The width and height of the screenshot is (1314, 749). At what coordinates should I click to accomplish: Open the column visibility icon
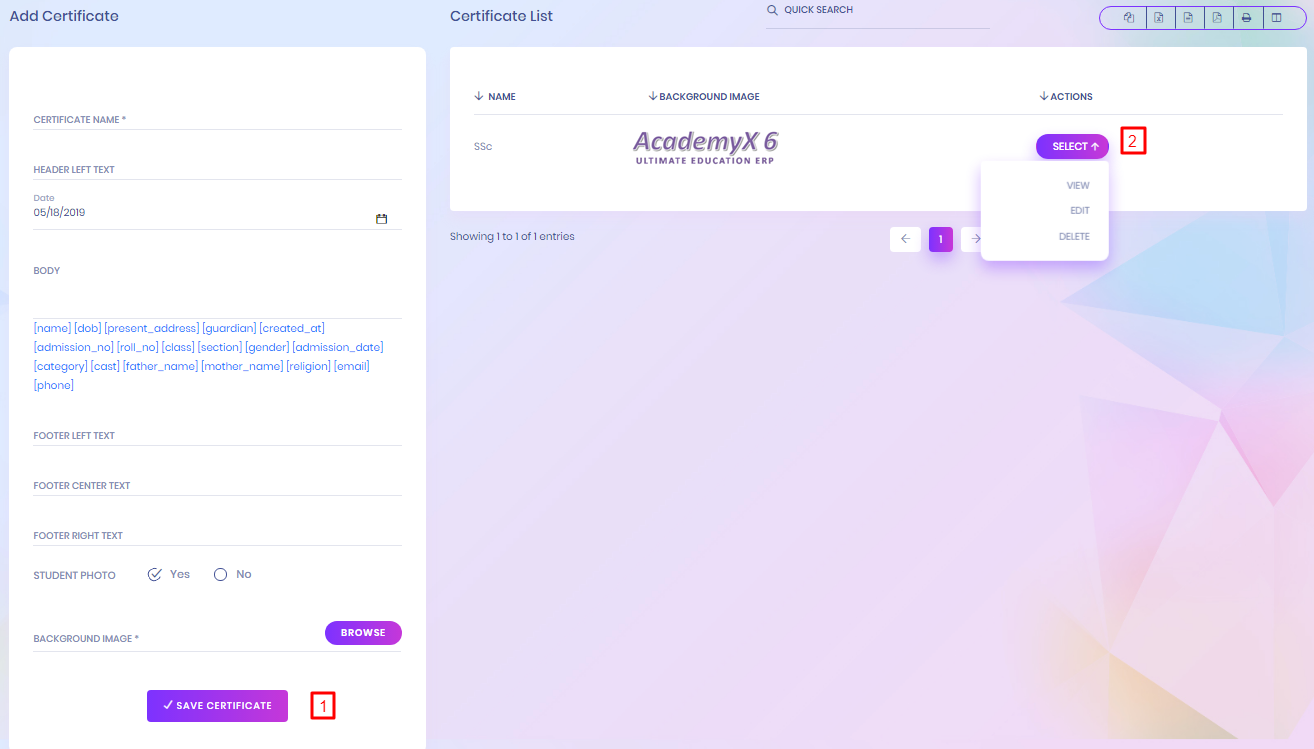[1276, 18]
